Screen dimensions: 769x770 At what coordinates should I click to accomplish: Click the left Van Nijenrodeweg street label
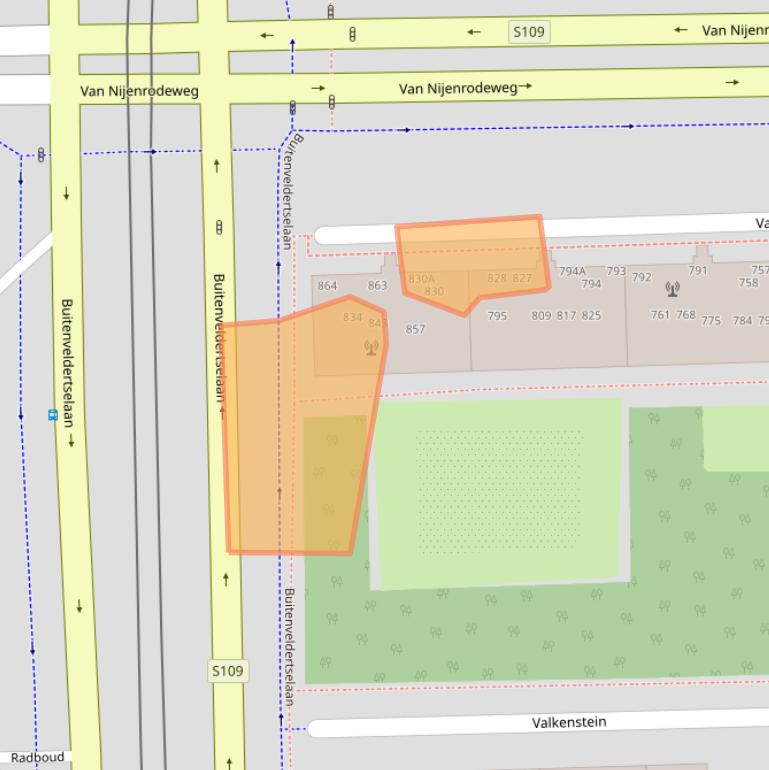[139, 92]
